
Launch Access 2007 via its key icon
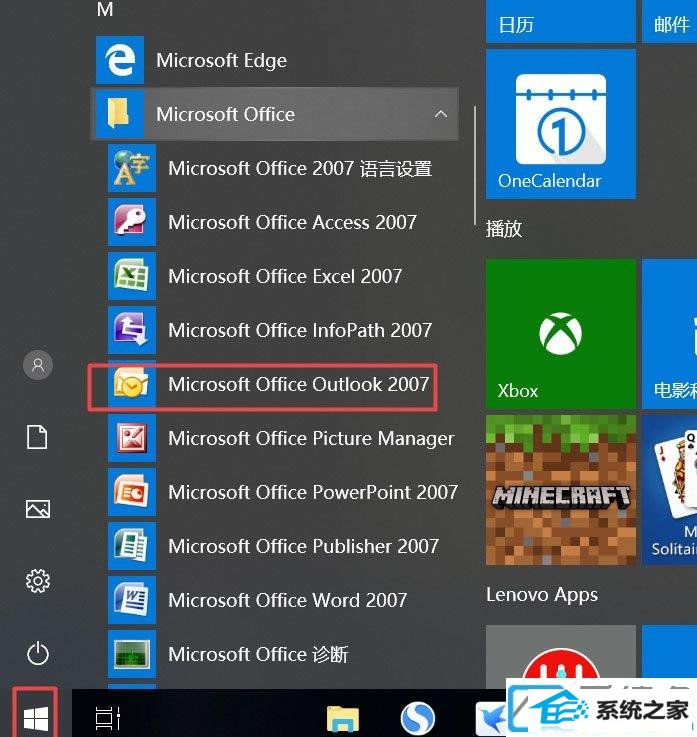pyautogui.click(x=132, y=222)
